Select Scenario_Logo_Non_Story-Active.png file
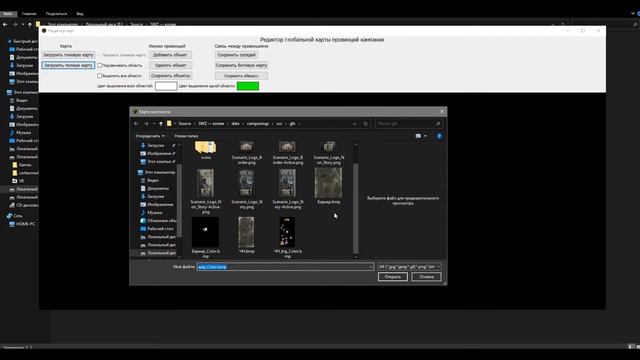Viewport: 640px width, 360px height. point(206,191)
